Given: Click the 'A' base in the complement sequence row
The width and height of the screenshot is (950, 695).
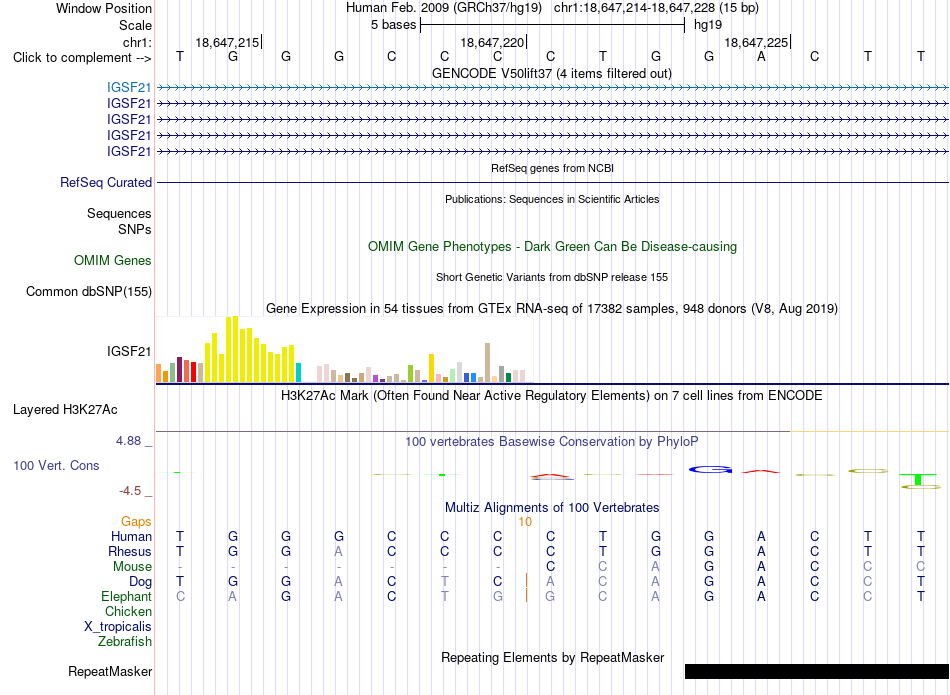Looking at the screenshot, I should tap(762, 56).
